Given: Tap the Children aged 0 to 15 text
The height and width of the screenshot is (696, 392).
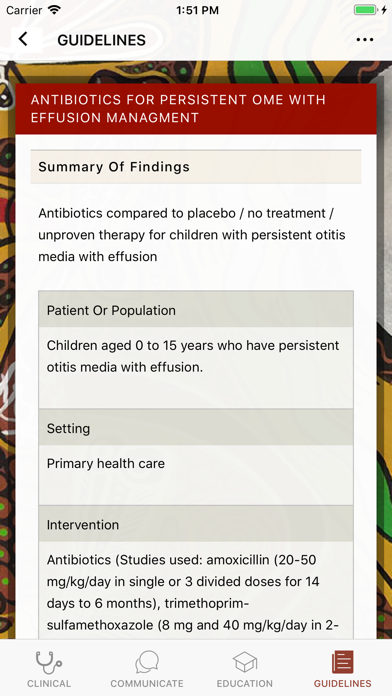Looking at the screenshot, I should click(x=193, y=356).
